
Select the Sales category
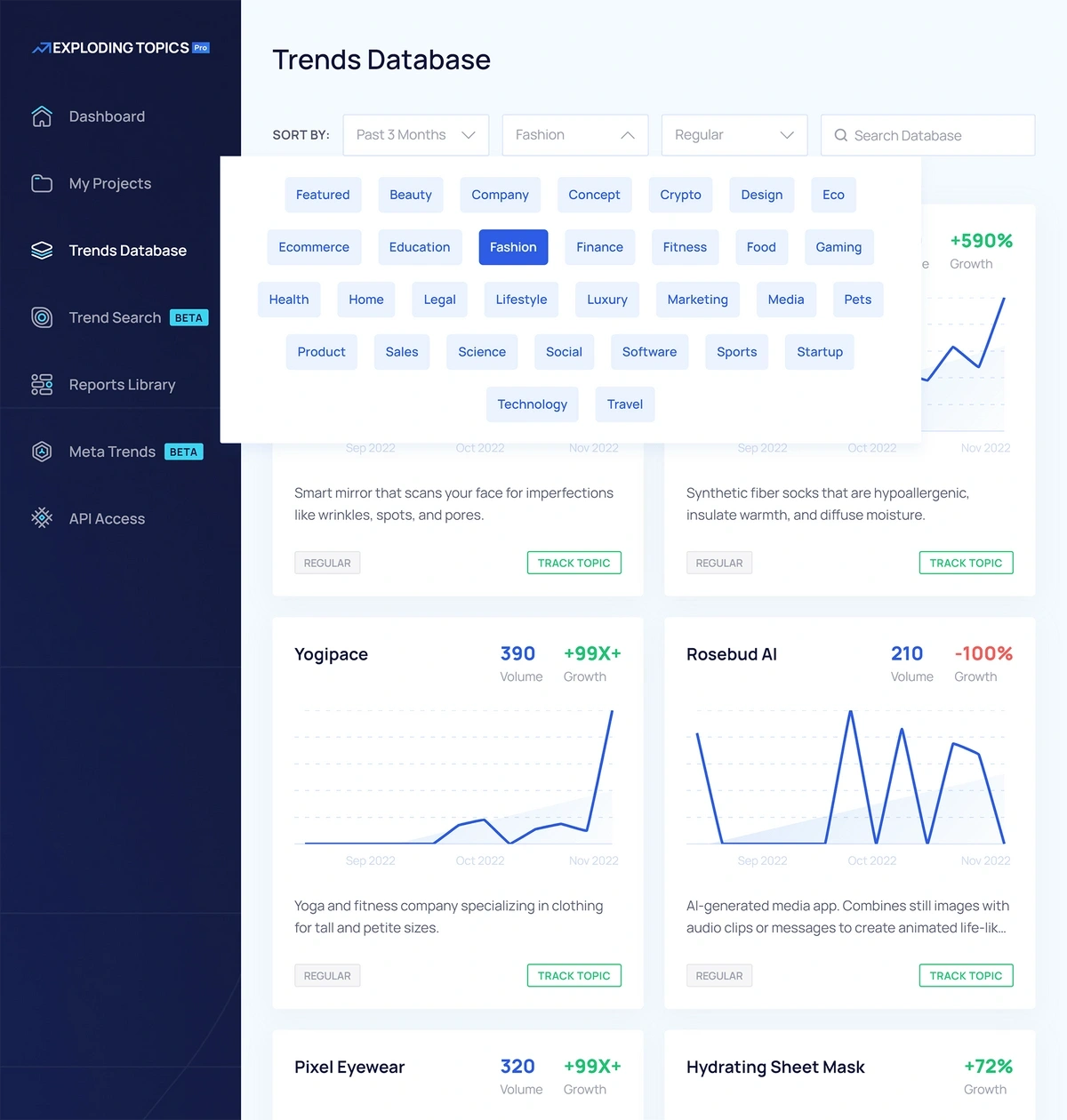[x=402, y=352]
